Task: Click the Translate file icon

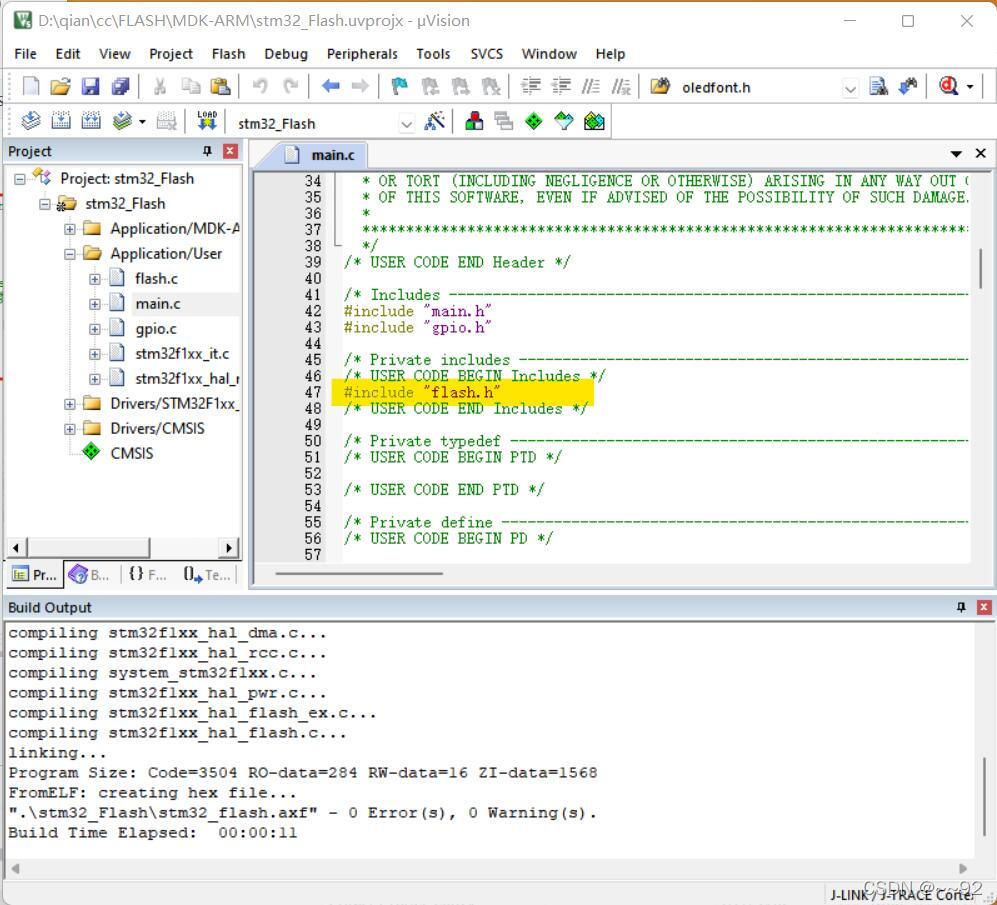Action: [31, 121]
